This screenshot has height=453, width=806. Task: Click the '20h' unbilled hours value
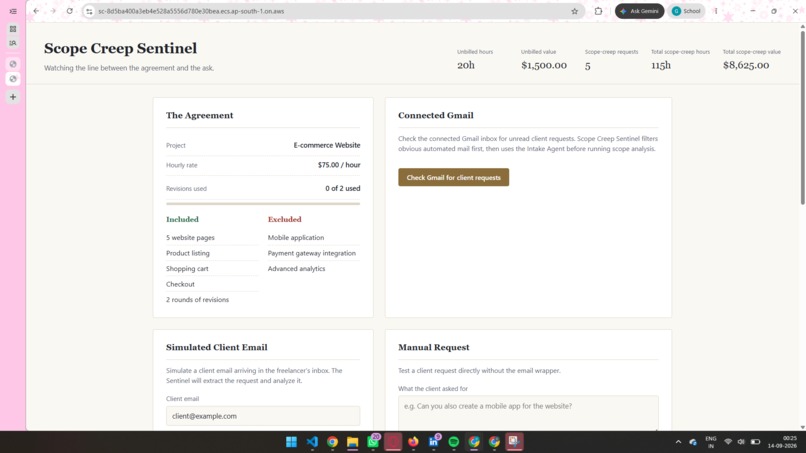point(466,65)
